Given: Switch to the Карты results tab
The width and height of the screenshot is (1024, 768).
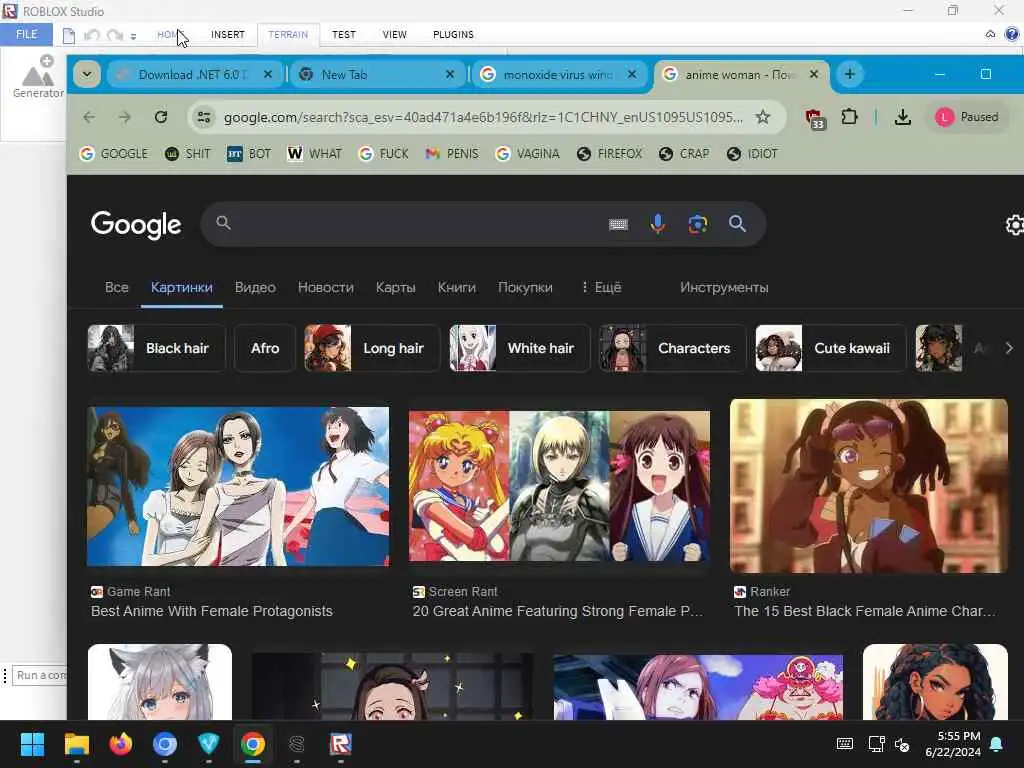Looking at the screenshot, I should pyautogui.click(x=396, y=287).
